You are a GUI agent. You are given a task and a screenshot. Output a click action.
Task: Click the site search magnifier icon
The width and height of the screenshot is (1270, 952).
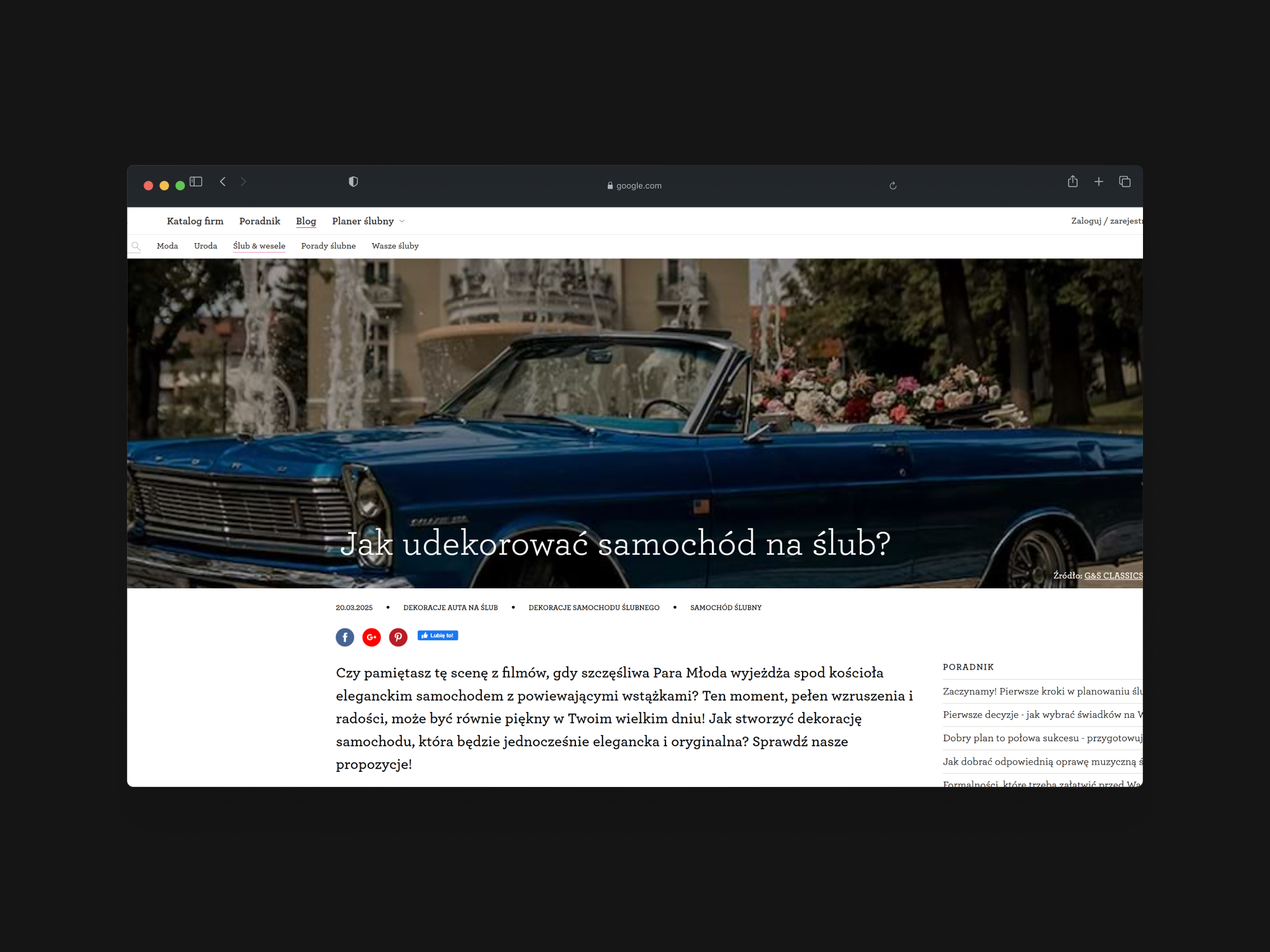point(135,246)
